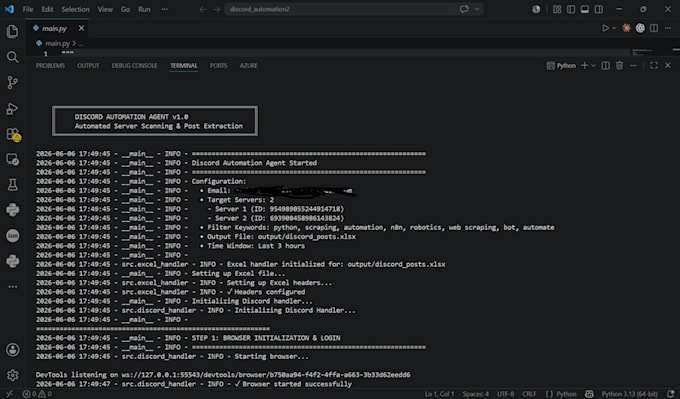Click the remote window indicator in status bar
The height and width of the screenshot is (399, 680).
click(x=9, y=394)
